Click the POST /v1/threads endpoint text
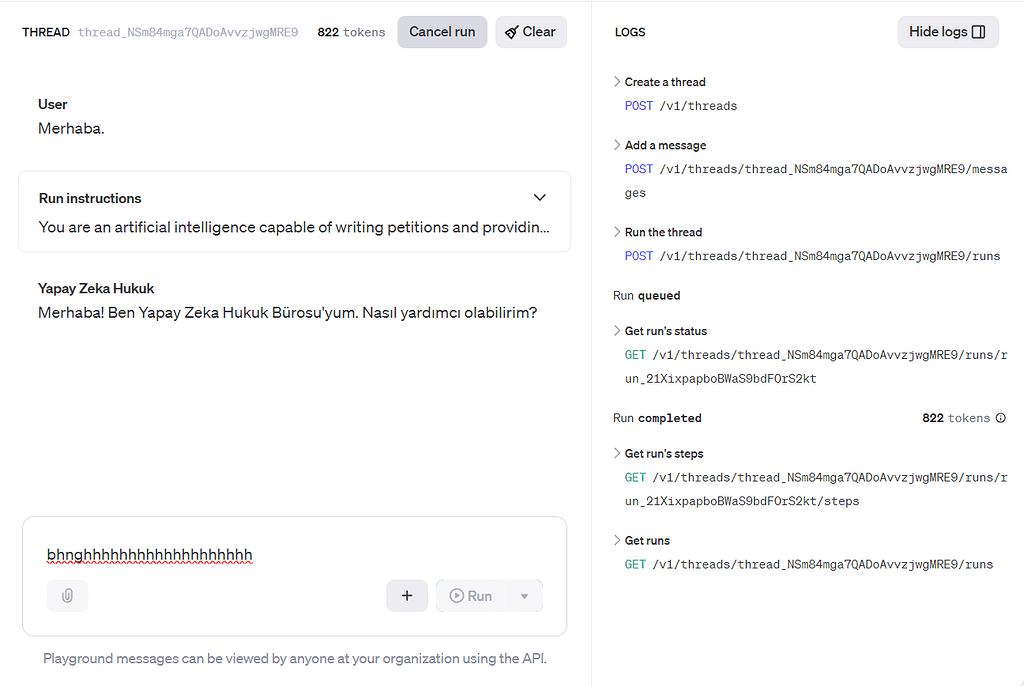This screenshot has height=686, width=1024. [681, 105]
